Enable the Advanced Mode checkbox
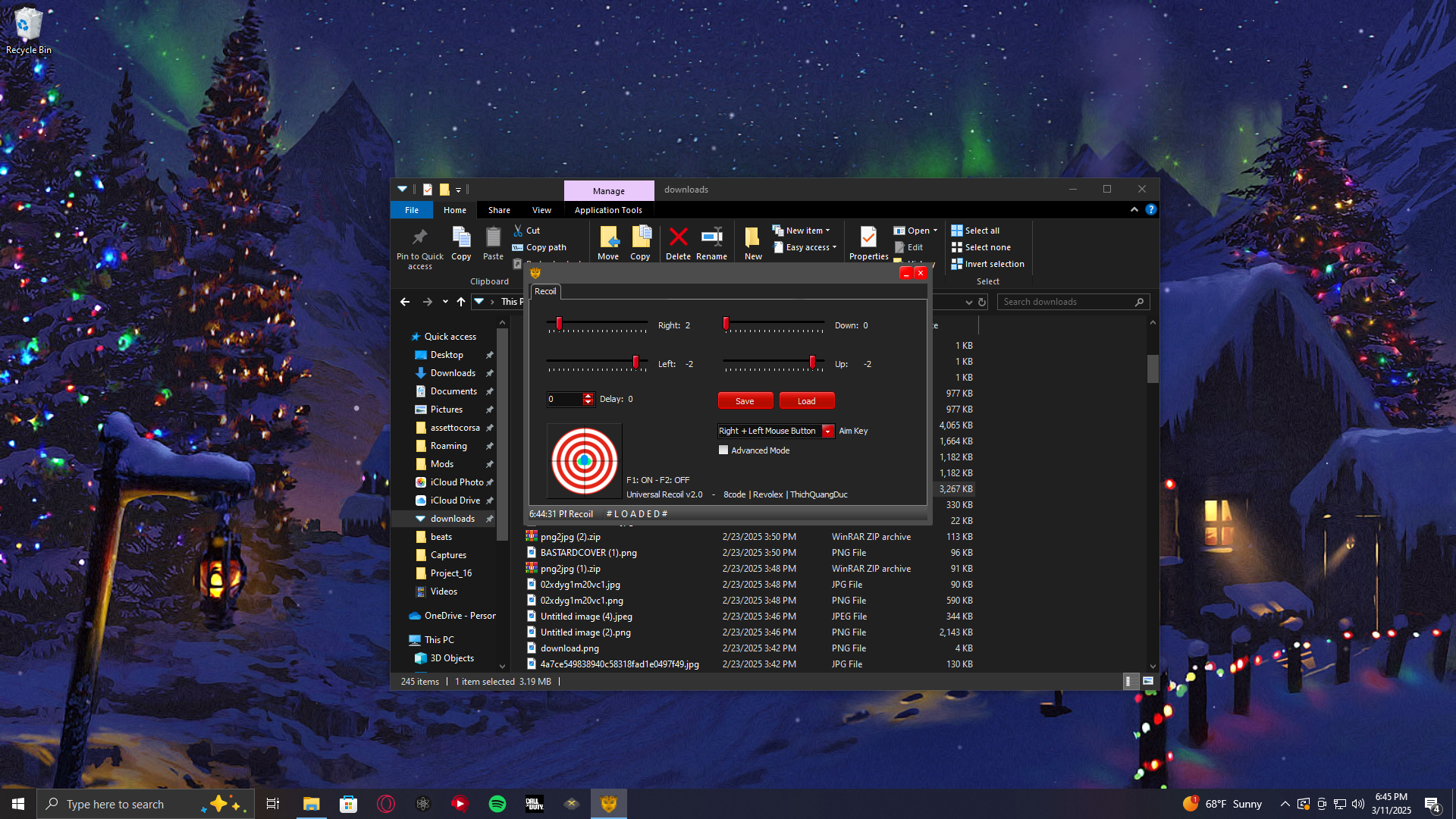 click(723, 450)
